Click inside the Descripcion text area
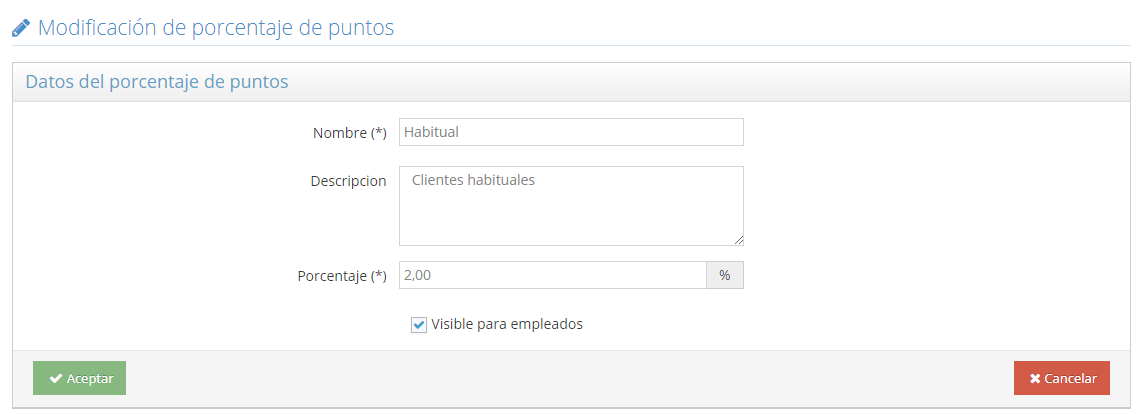This screenshot has width=1137, height=414. tap(571, 206)
